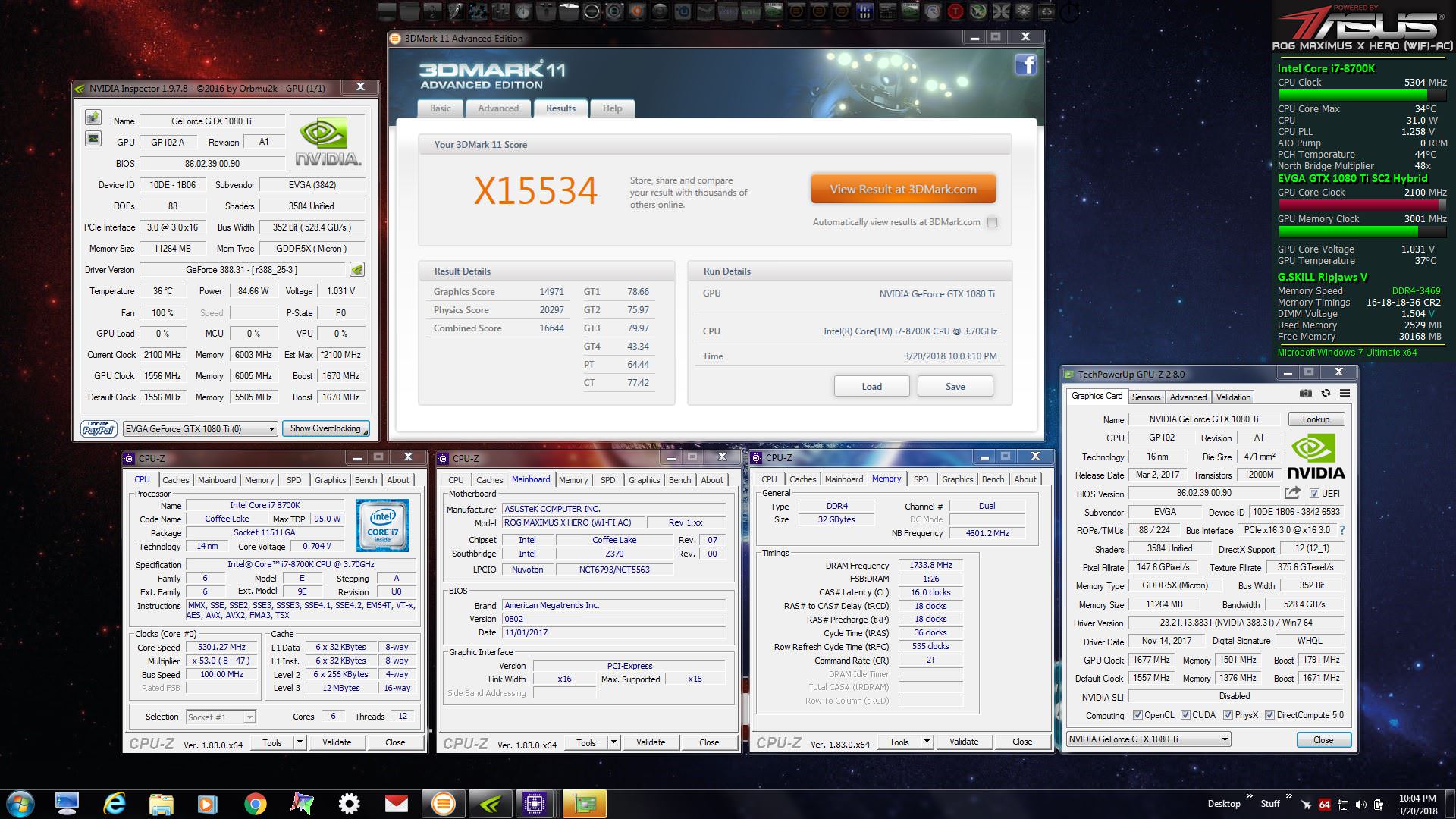Open the Gmail envelope icon on taskbar
The width and height of the screenshot is (1456, 819).
(x=396, y=804)
